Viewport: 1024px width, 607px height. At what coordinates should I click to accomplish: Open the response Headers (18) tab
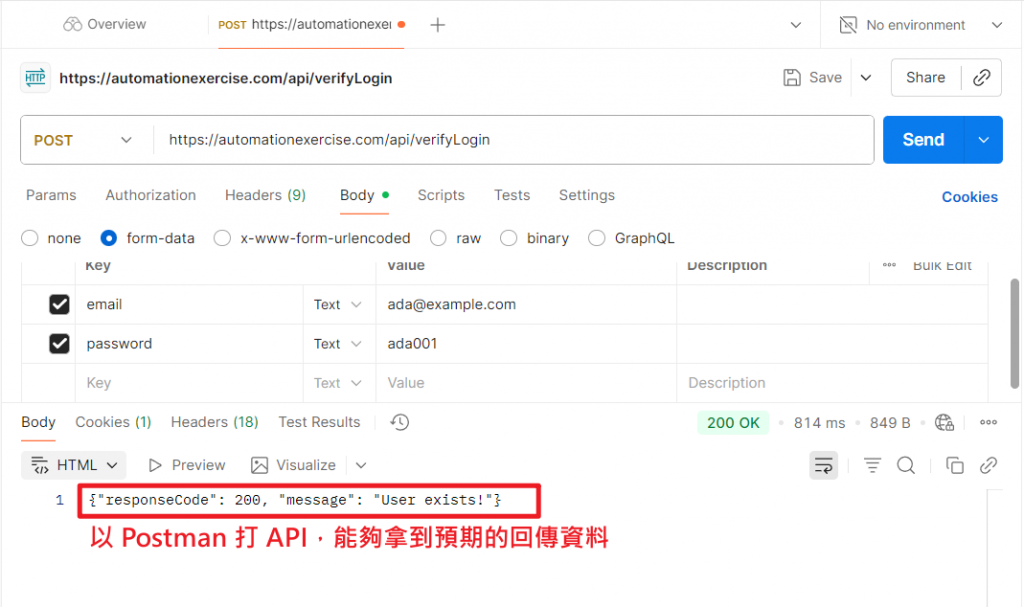(x=214, y=422)
